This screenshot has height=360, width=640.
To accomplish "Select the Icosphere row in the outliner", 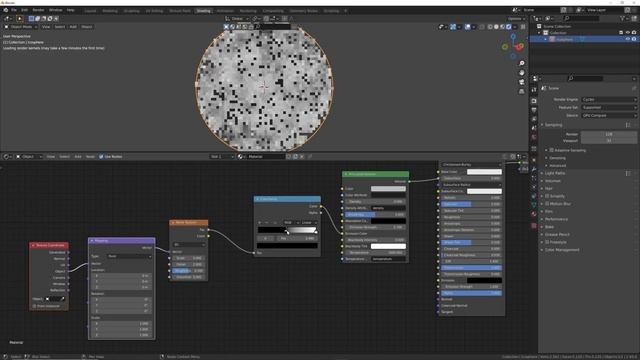I will (x=584, y=39).
